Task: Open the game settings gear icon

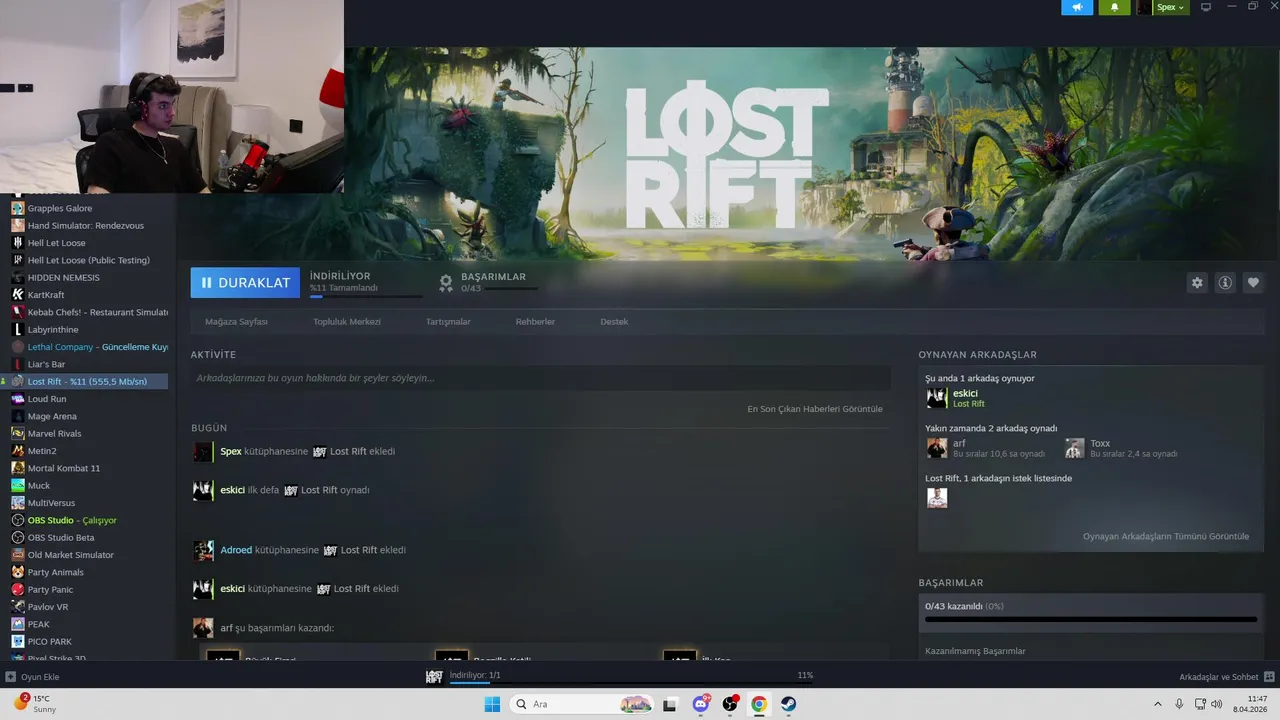Action: point(1197,283)
